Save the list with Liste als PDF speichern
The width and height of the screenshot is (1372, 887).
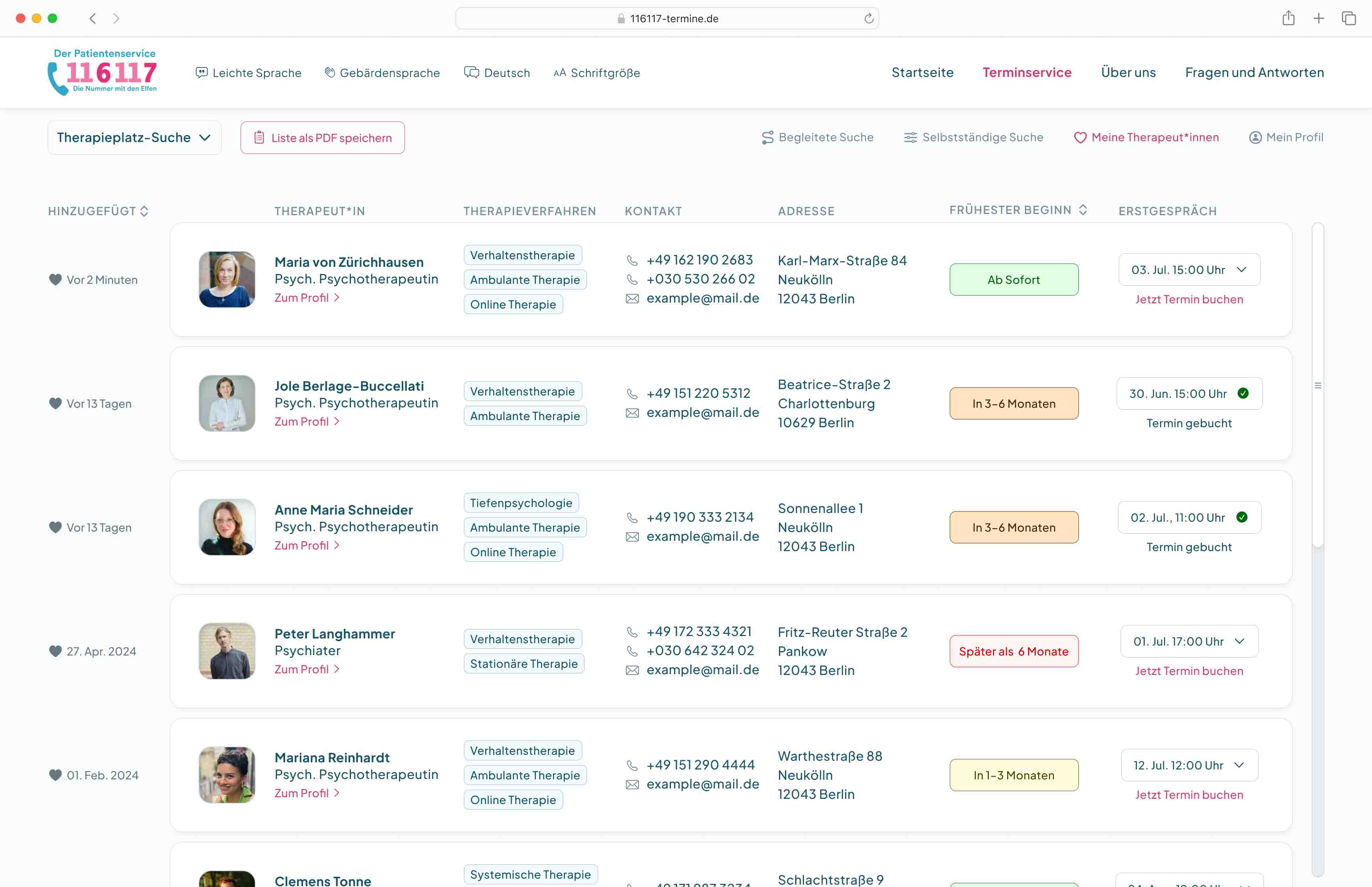pyautogui.click(x=322, y=138)
